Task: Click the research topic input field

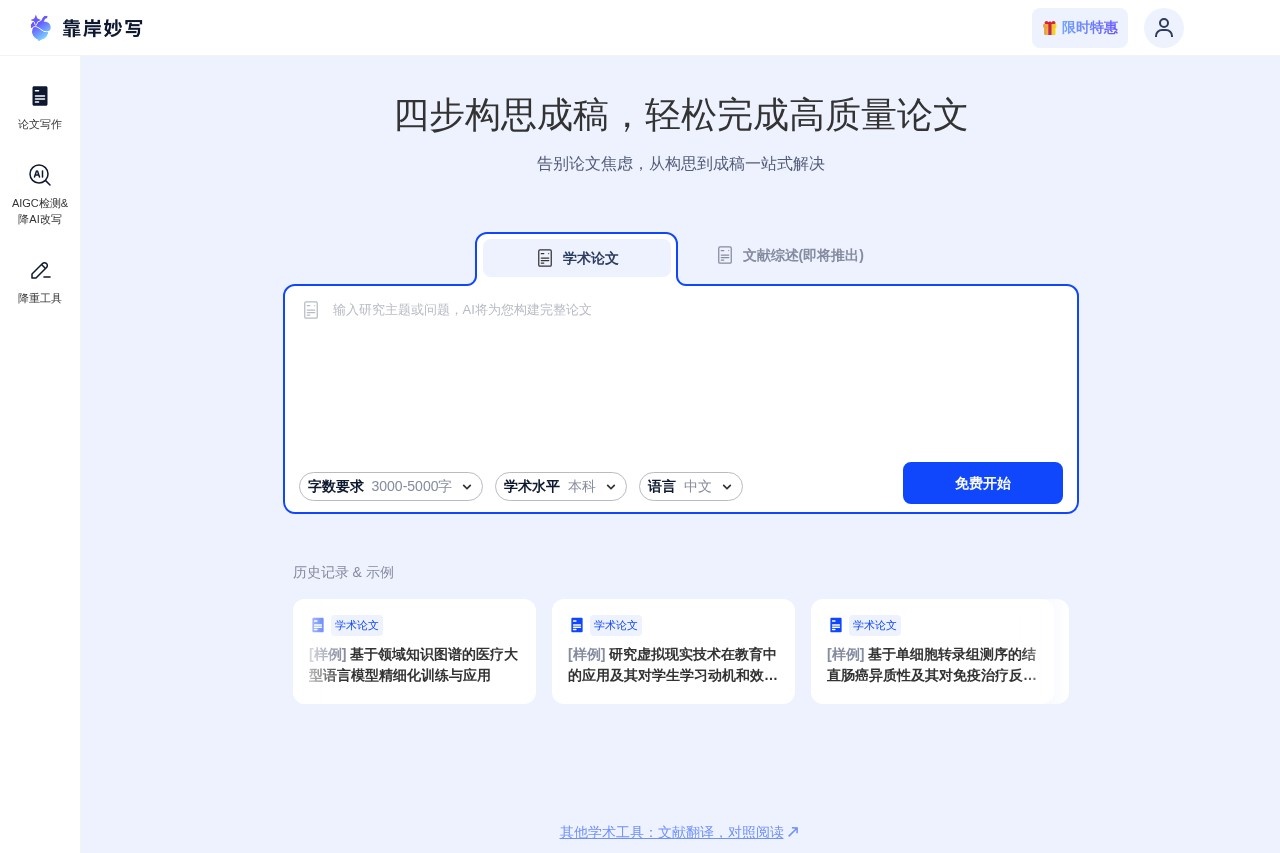Action: coord(680,370)
